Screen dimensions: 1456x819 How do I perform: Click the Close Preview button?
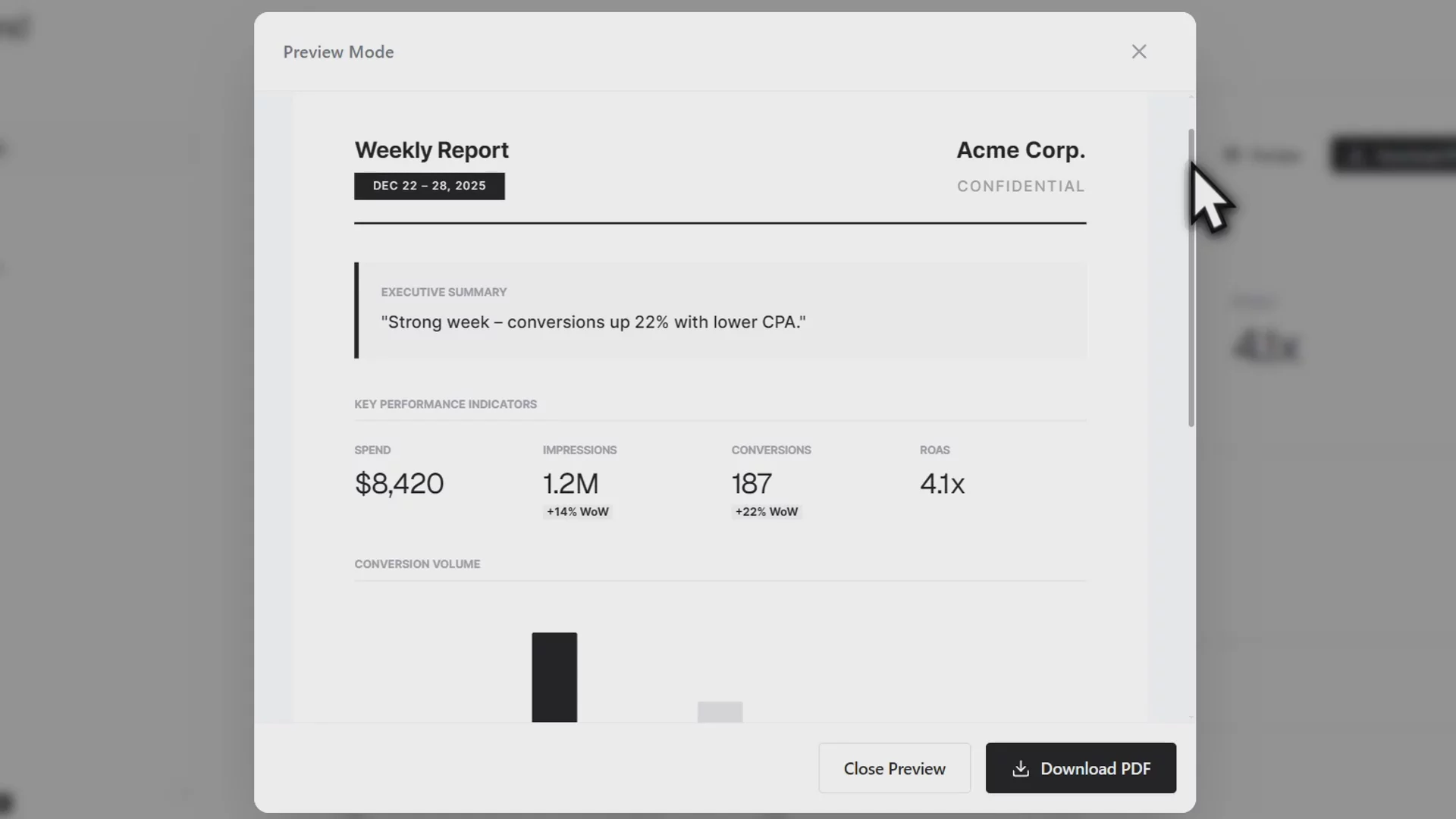click(x=895, y=768)
